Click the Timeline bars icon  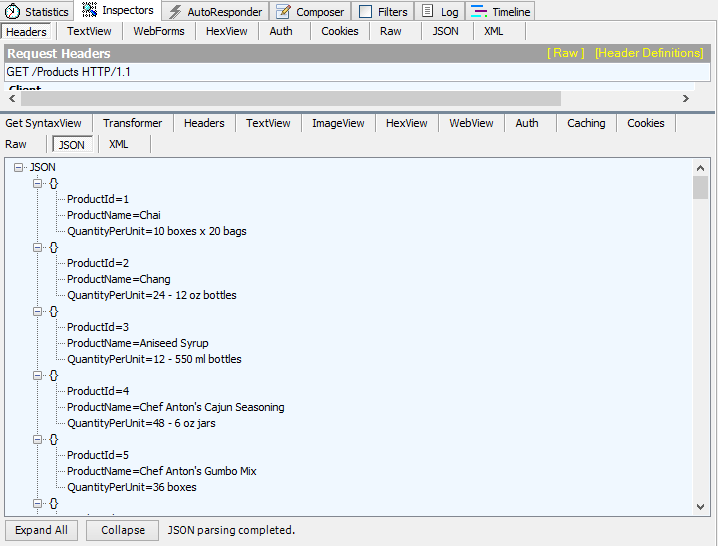point(478,12)
